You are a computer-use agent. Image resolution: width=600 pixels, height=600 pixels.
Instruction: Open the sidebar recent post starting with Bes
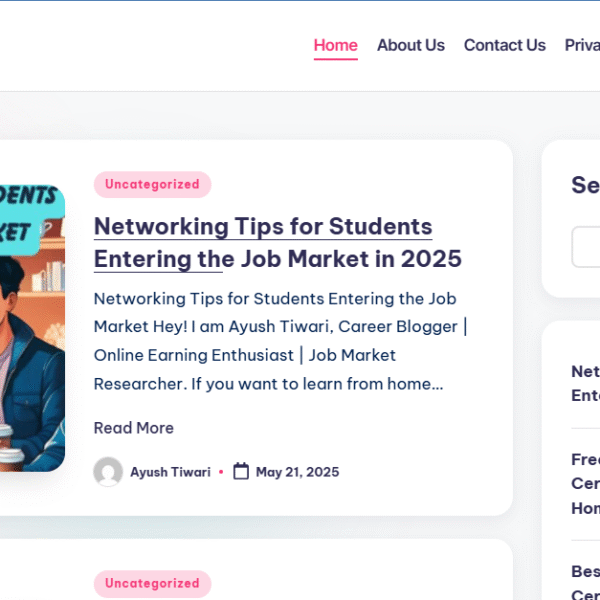(x=585, y=582)
